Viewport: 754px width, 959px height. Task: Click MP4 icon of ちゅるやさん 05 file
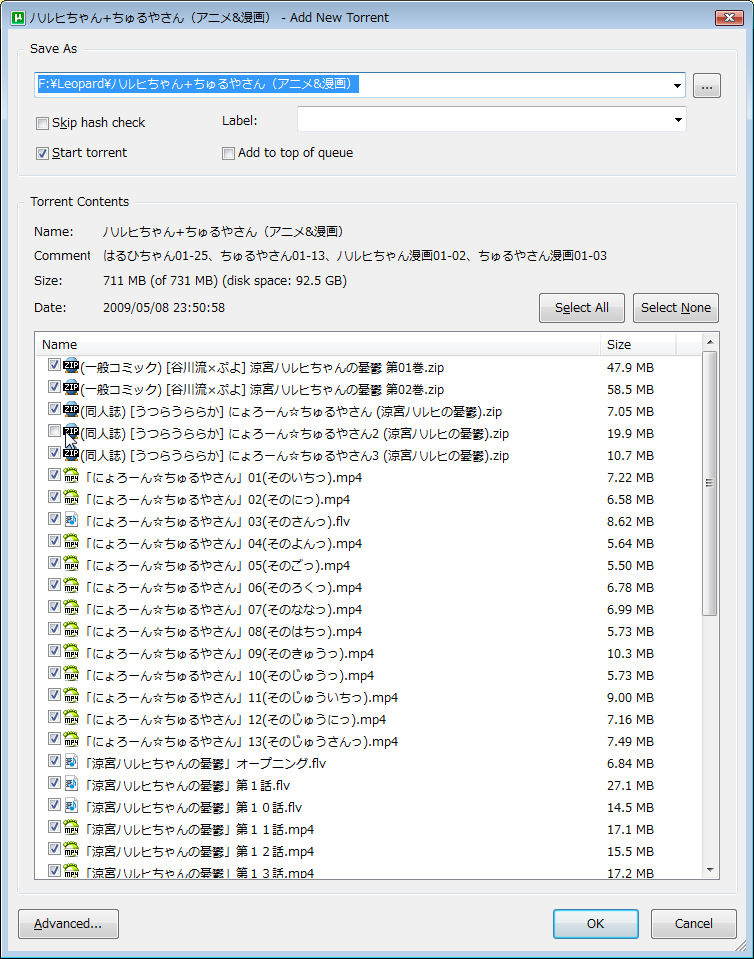point(71,565)
